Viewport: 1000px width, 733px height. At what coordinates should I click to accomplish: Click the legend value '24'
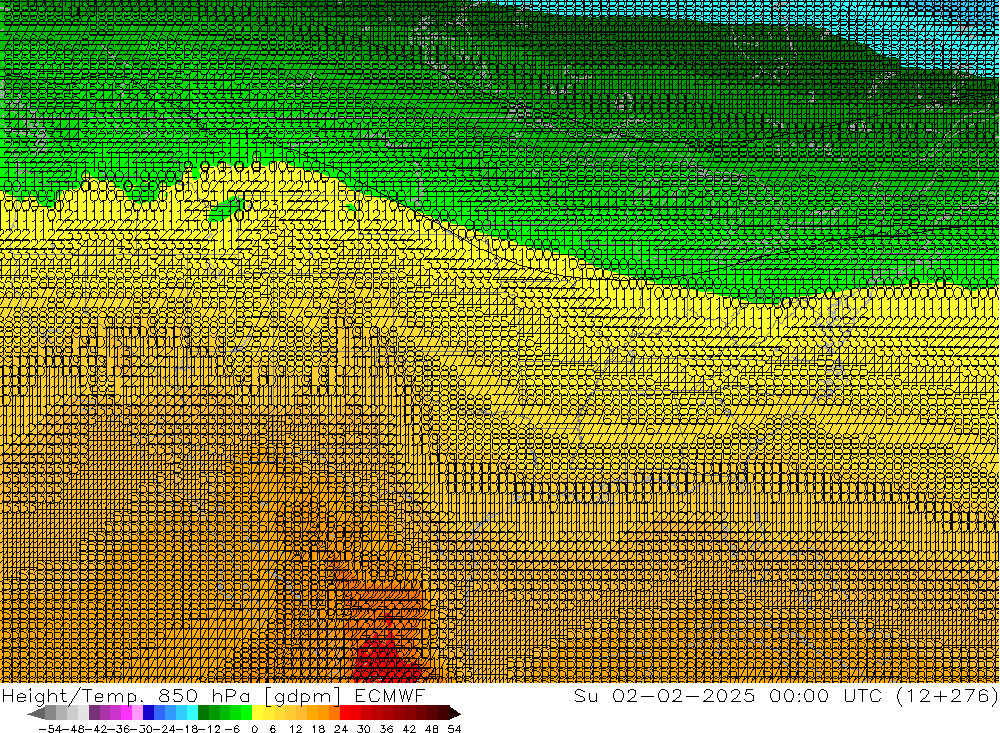click(x=341, y=729)
